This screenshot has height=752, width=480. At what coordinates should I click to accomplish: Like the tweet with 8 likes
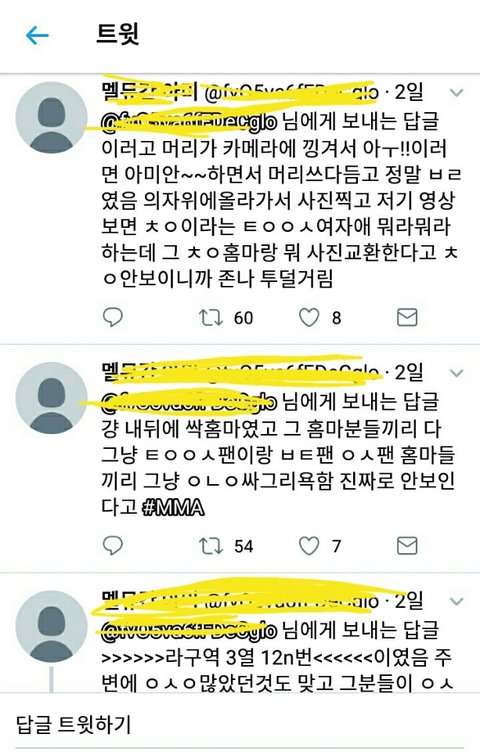point(309,317)
